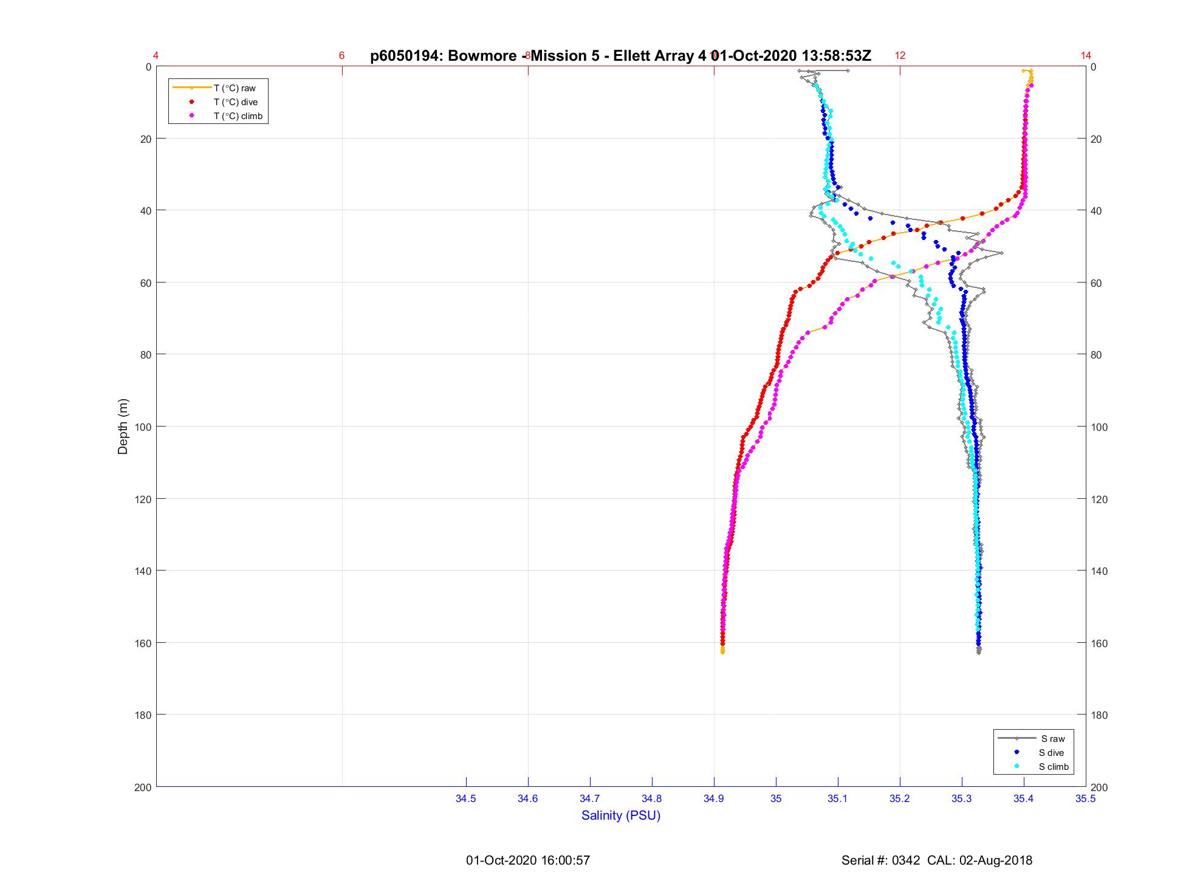Click the 'Serial #: 0342 CAL: 02-Aug-2018' text
Screen dimensions: 1200x885
[x=937, y=860]
